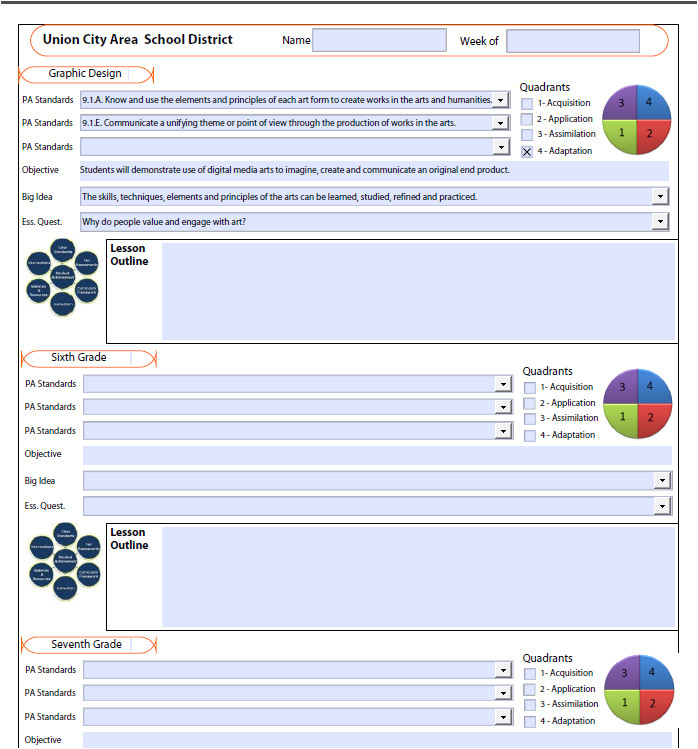This screenshot has width=698, height=749.
Task: Click the Quadrants label in Sixth Grade section
Action: point(548,372)
